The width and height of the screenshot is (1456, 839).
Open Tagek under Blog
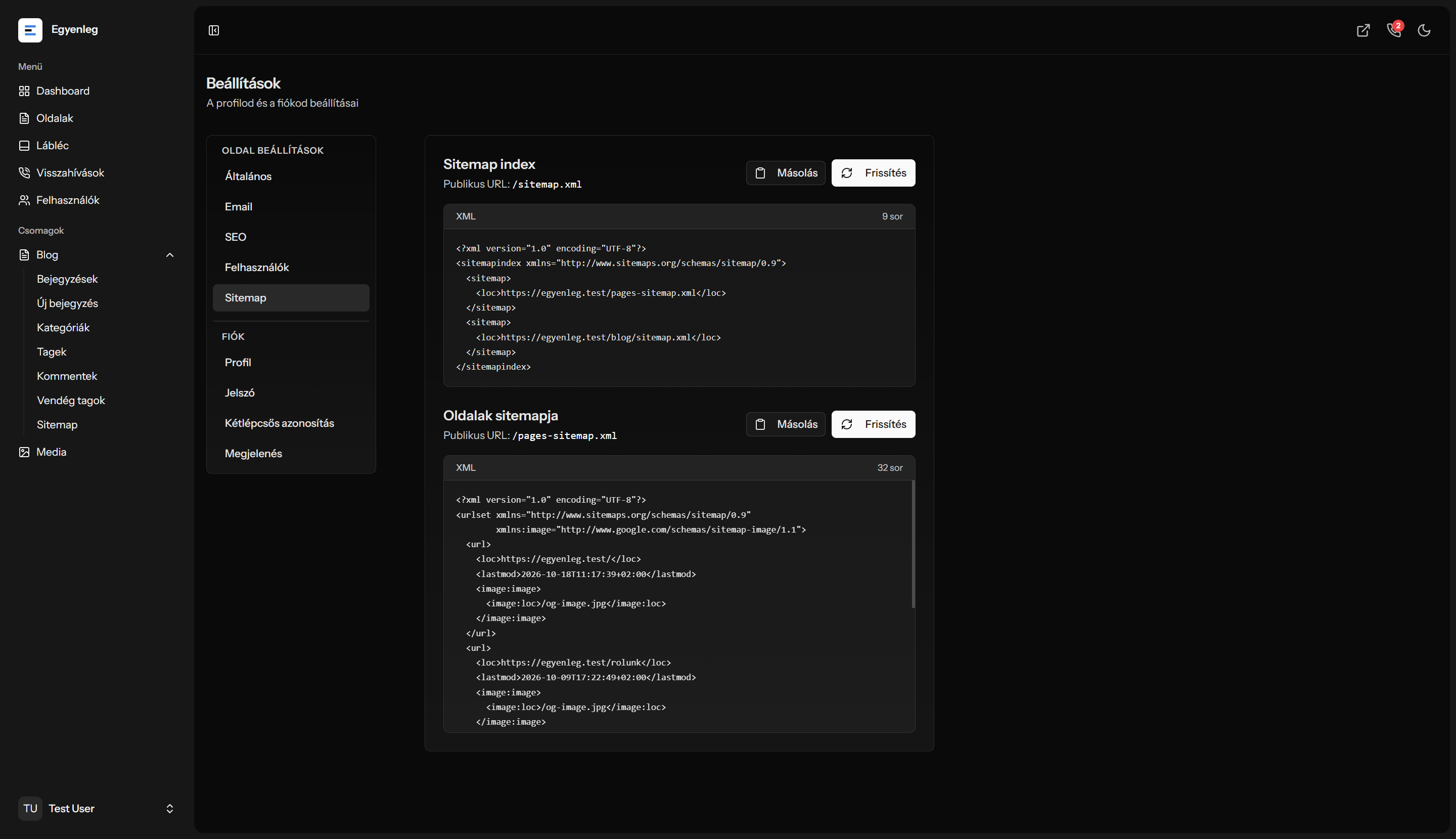(52, 351)
